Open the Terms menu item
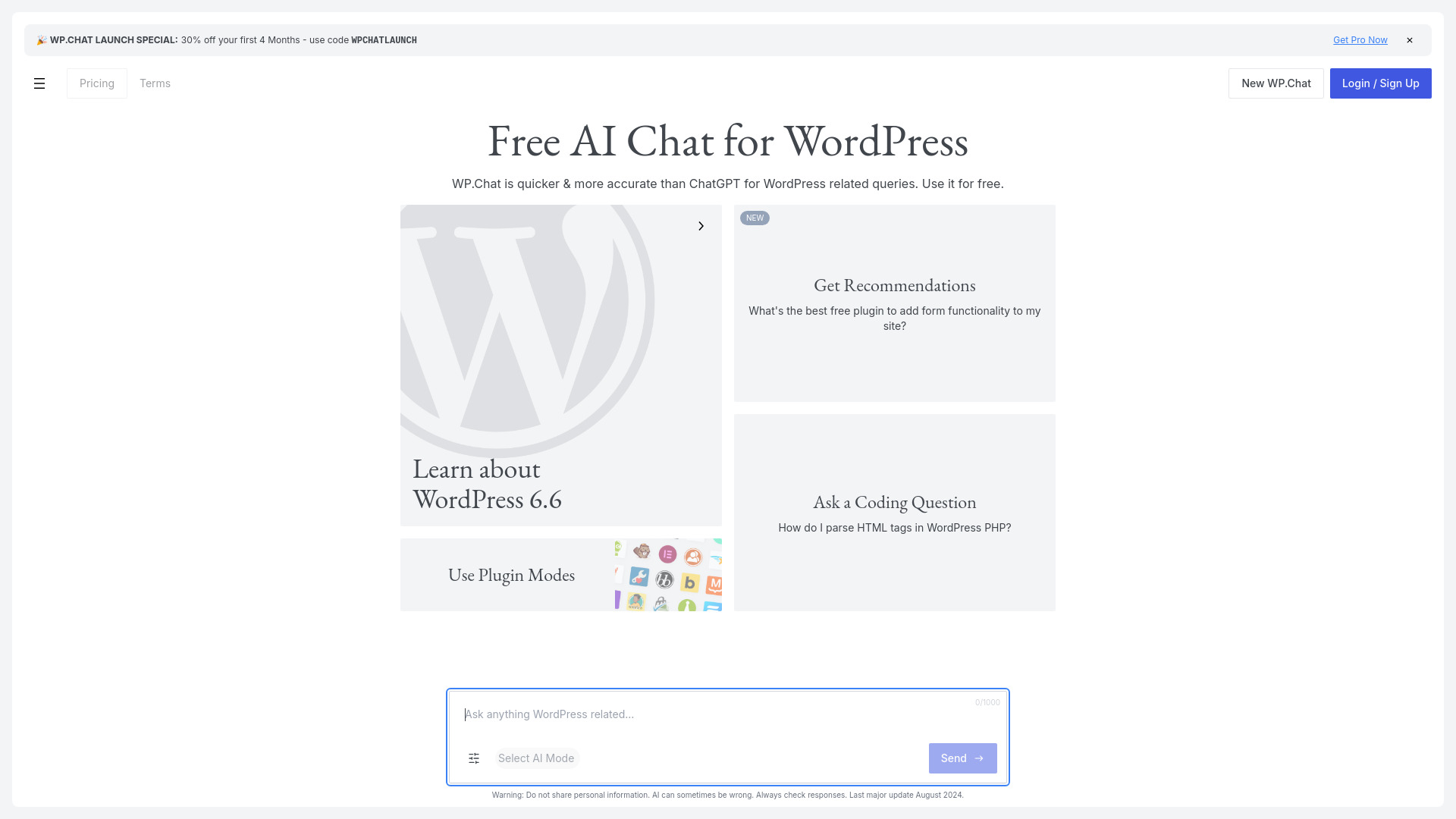The image size is (1456, 819). pos(155,83)
